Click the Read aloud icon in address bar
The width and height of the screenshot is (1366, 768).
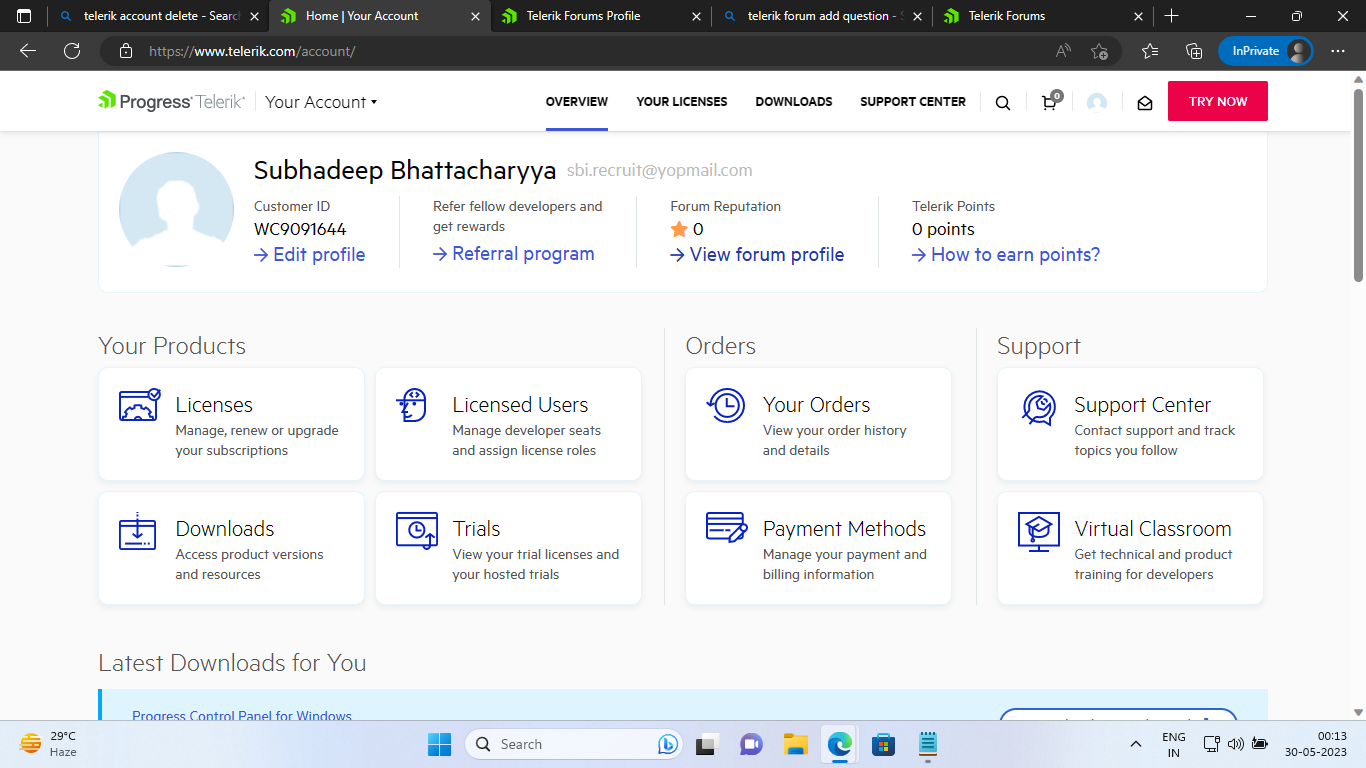1063,51
